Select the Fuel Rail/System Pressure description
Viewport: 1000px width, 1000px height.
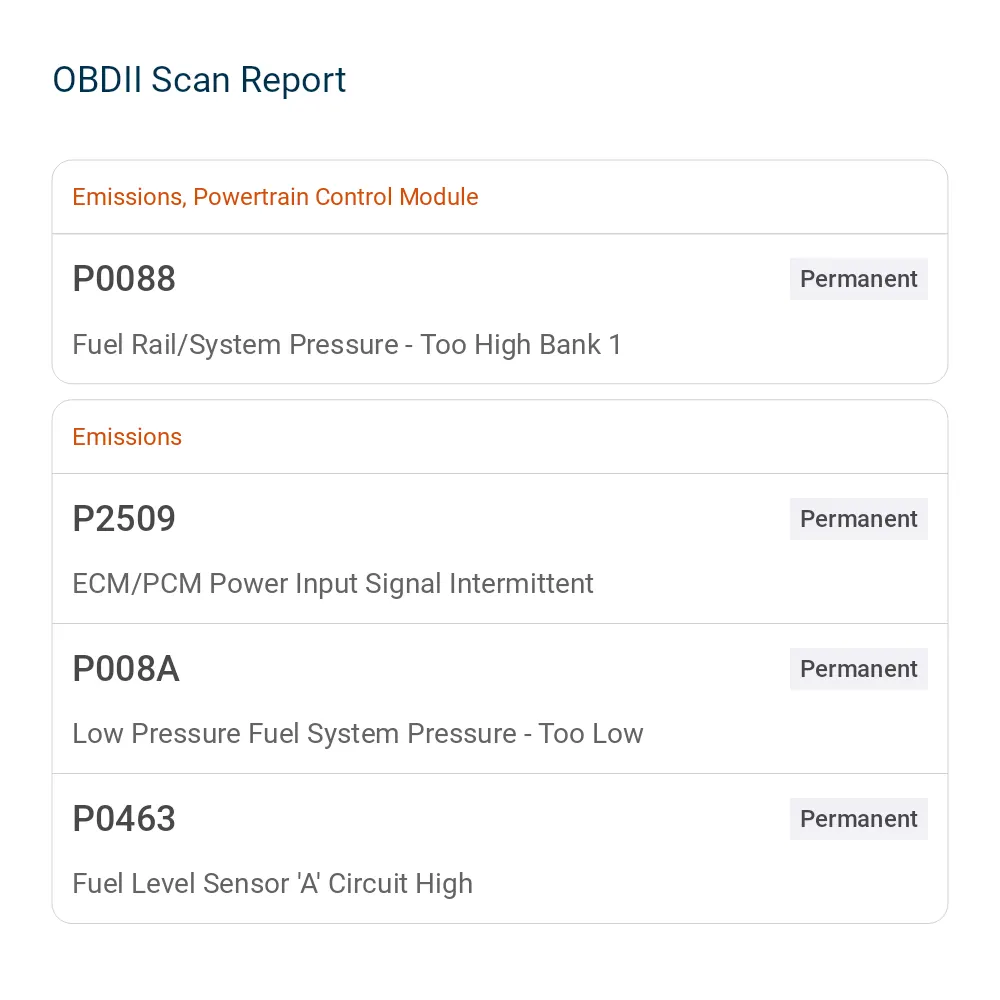346,344
